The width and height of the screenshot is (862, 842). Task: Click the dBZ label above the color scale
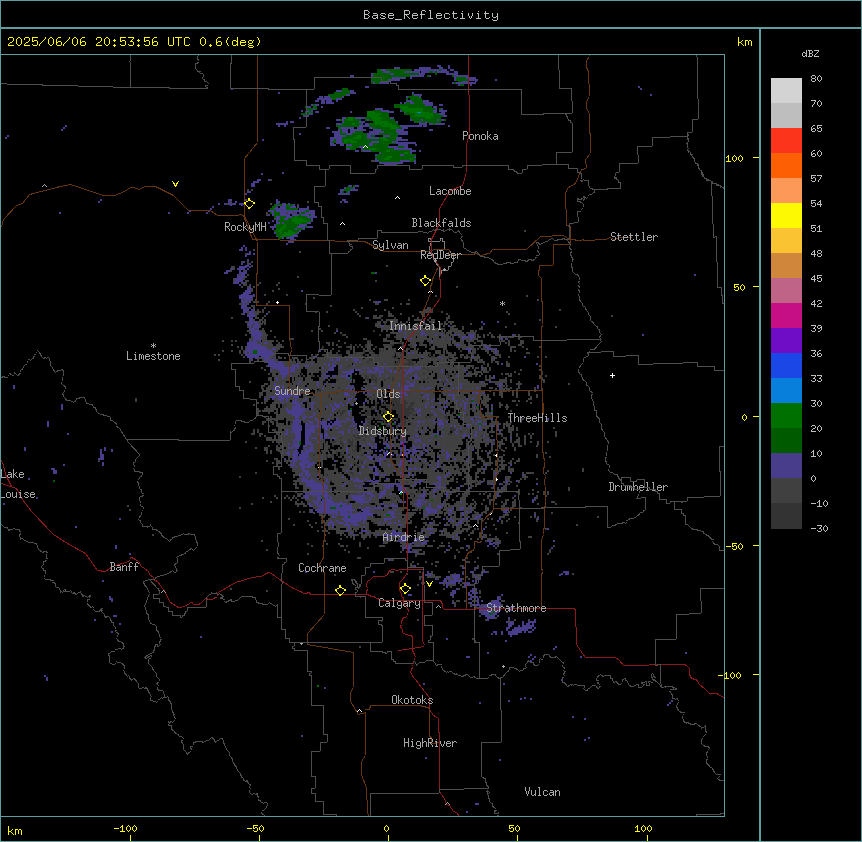pyautogui.click(x=810, y=54)
